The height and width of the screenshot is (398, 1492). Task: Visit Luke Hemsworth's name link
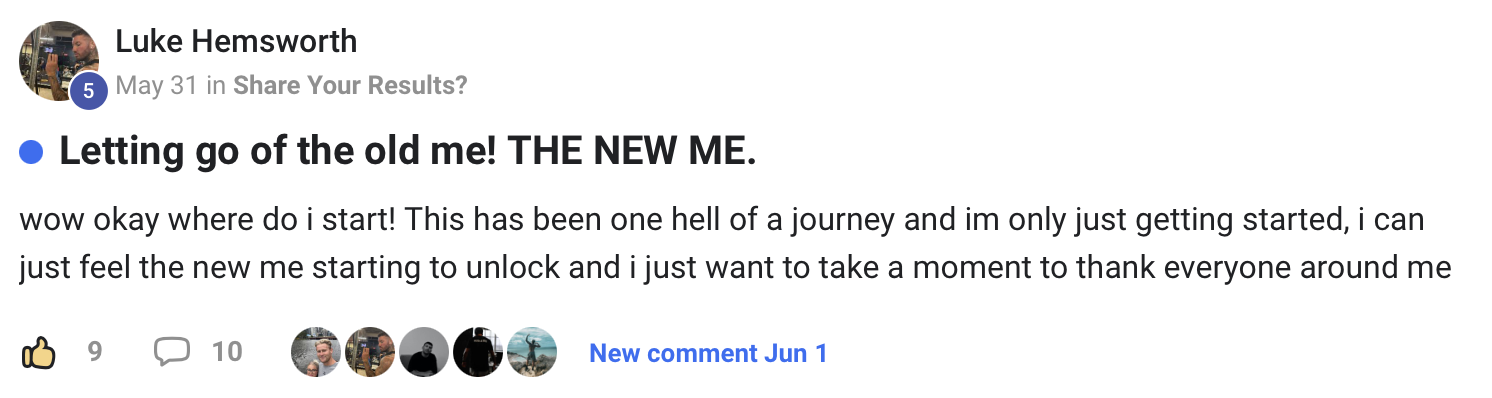pos(236,42)
